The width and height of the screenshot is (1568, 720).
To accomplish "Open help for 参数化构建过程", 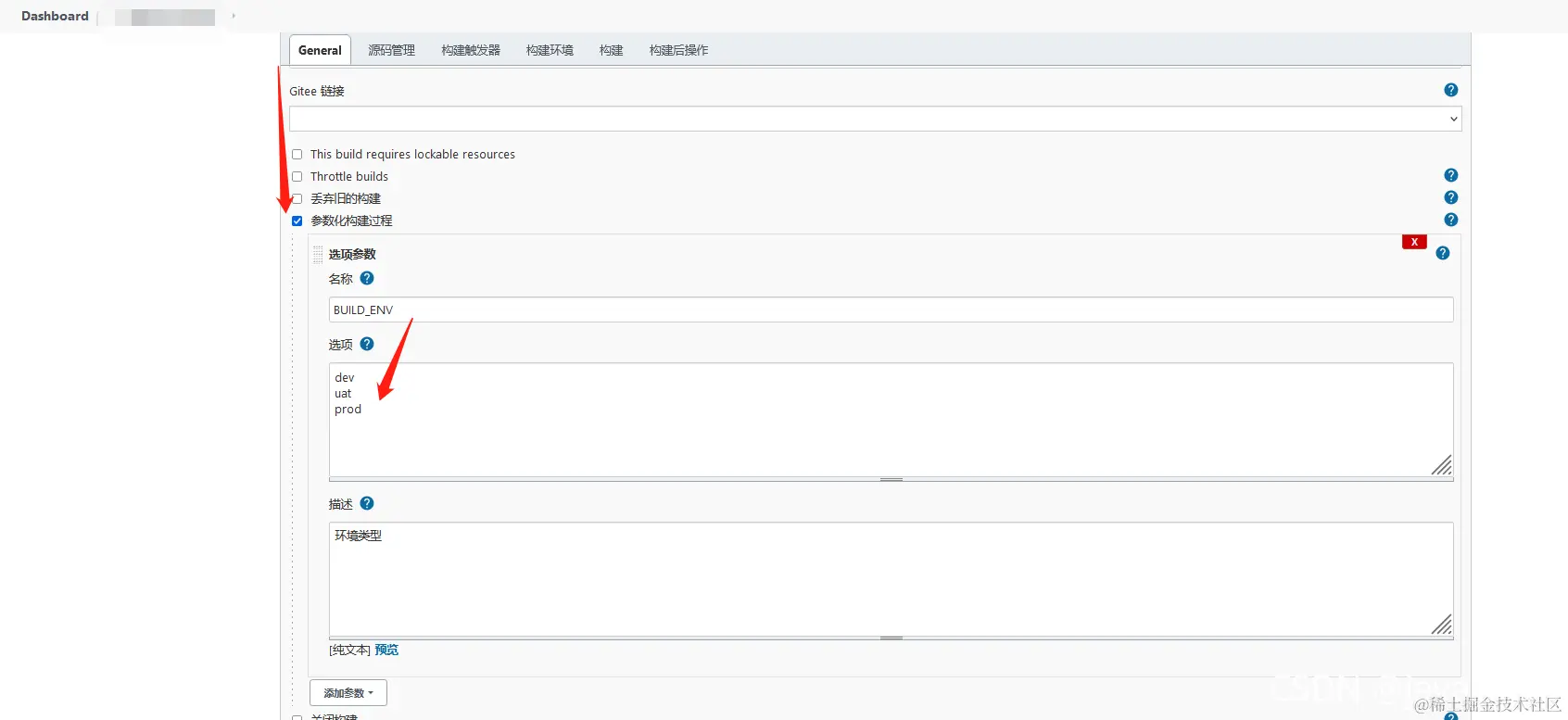I will tap(1451, 220).
